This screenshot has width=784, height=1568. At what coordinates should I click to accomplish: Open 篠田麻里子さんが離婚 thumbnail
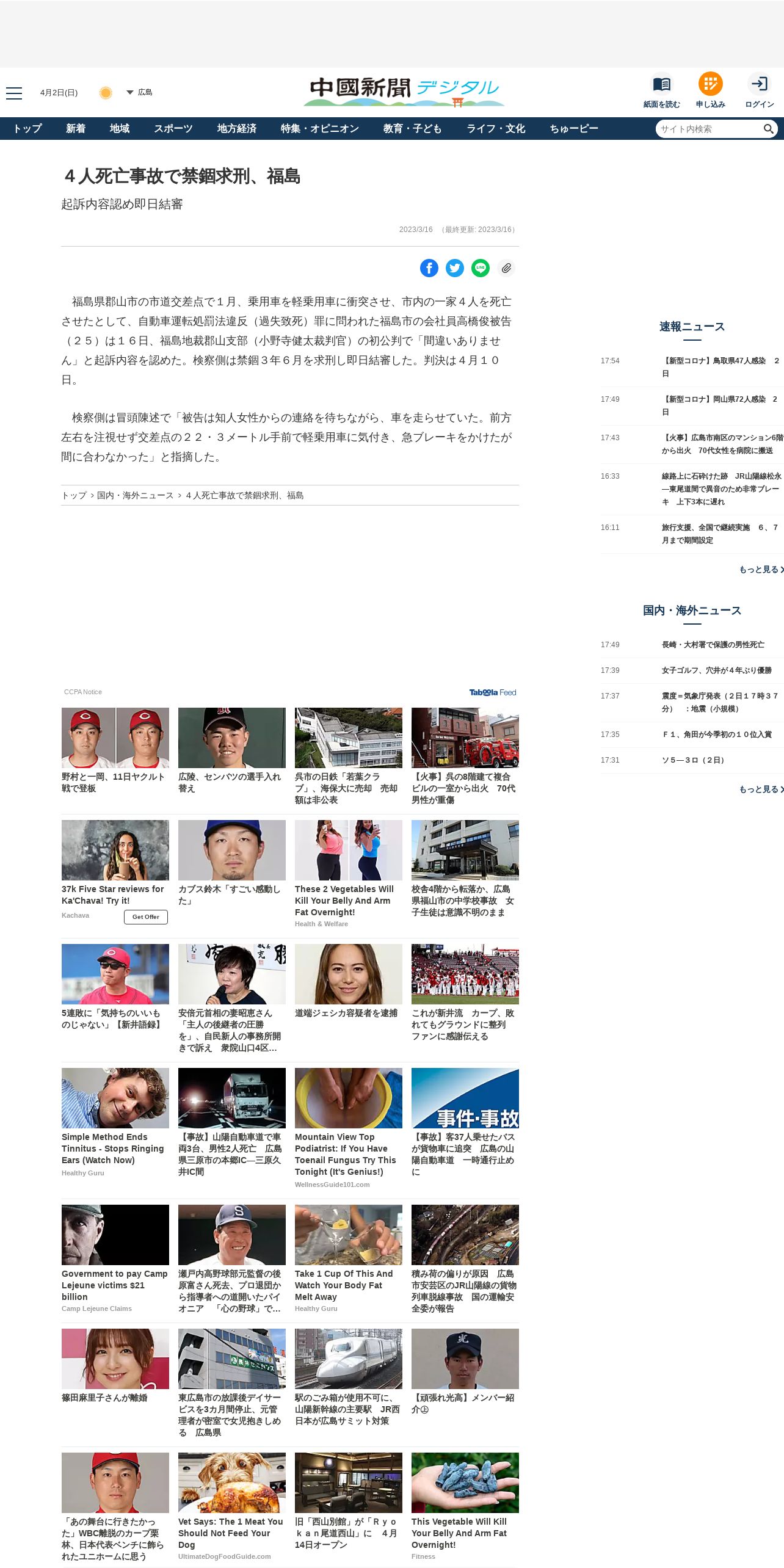115,1359
